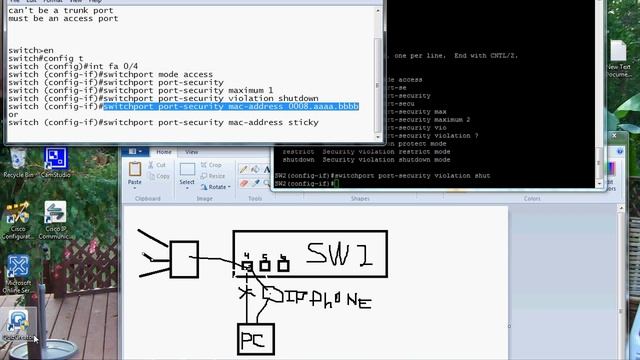The height and width of the screenshot is (360, 640).
Task: Click the 'shutdown Security violation shutdown mode' terminal line
Action: click(366, 160)
